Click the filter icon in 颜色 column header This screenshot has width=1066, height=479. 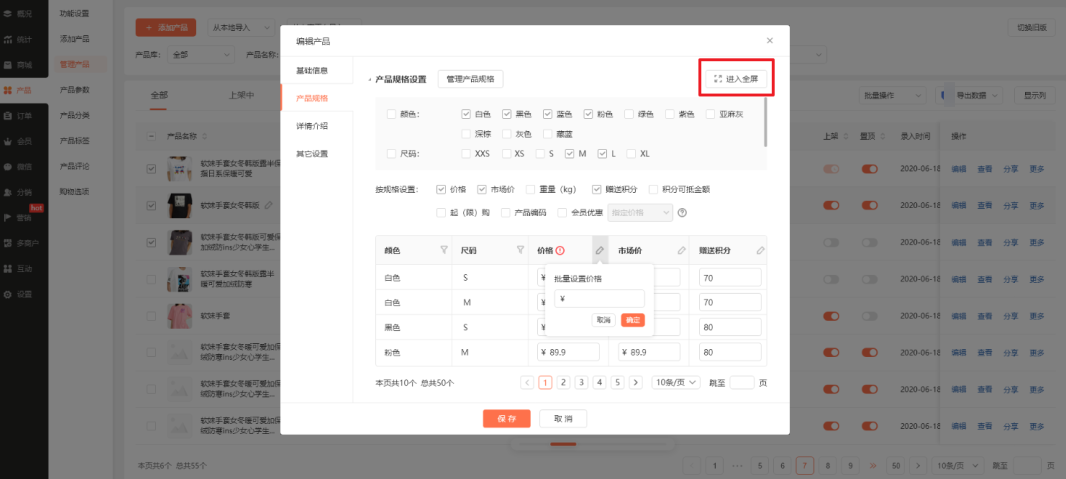click(444, 250)
